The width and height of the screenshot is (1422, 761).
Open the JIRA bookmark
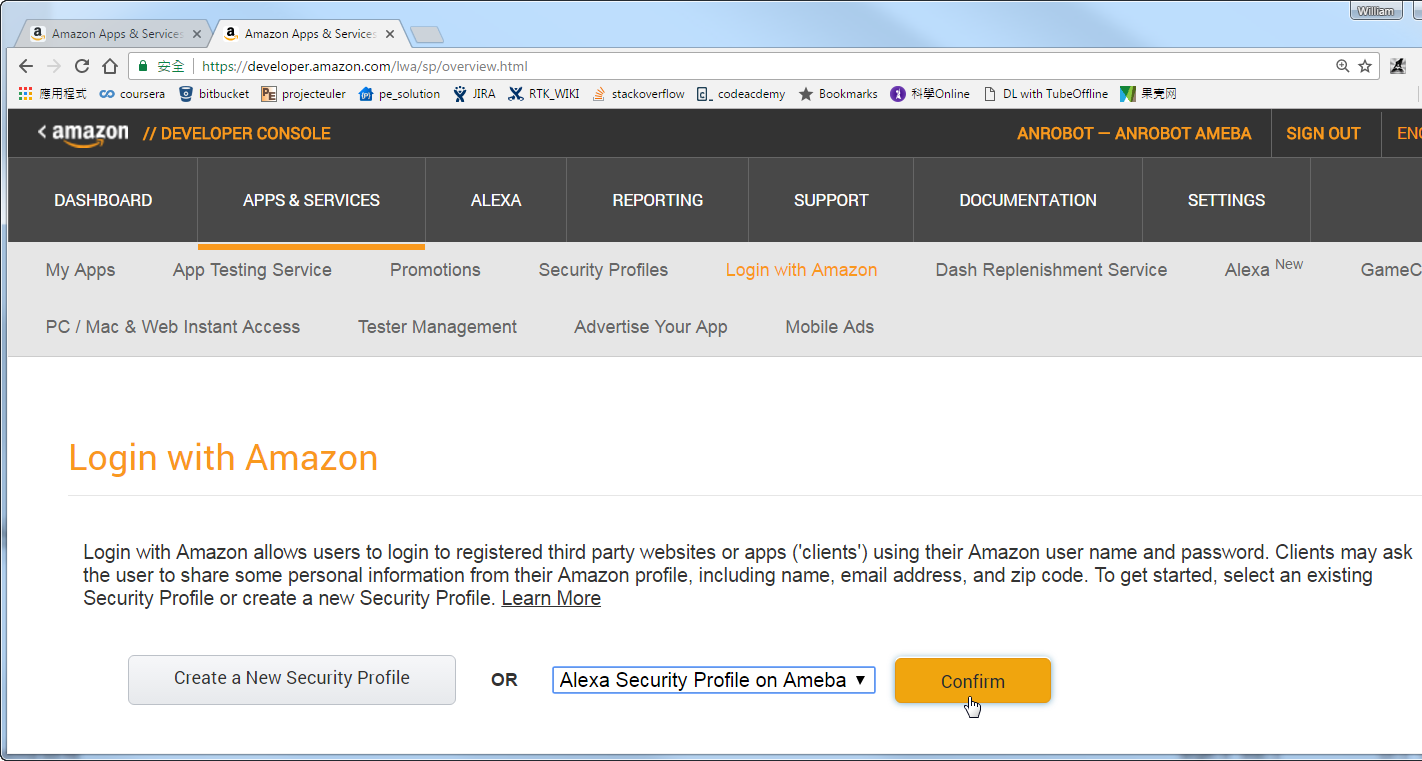474,94
